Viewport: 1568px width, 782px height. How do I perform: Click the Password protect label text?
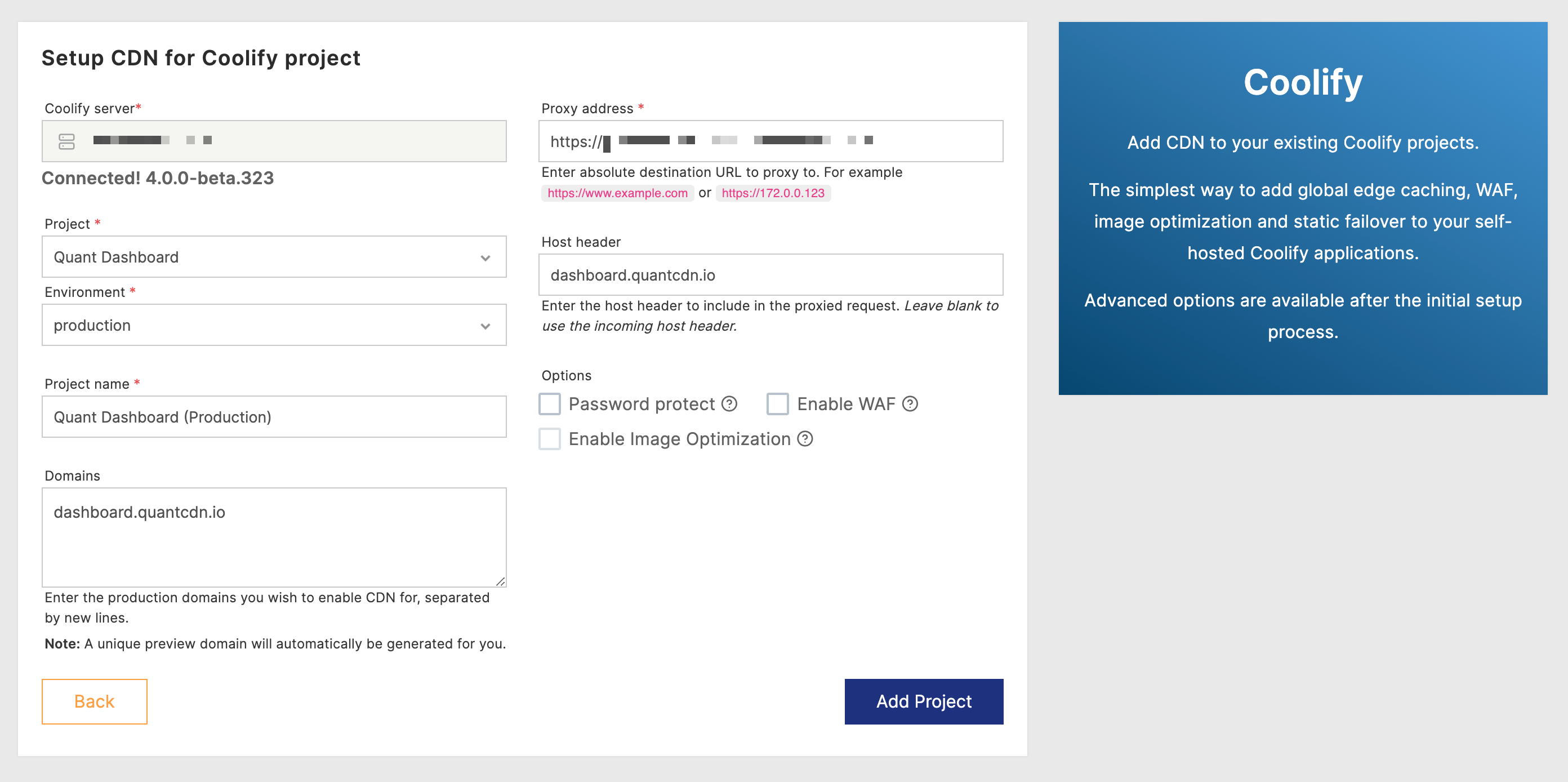(x=642, y=404)
